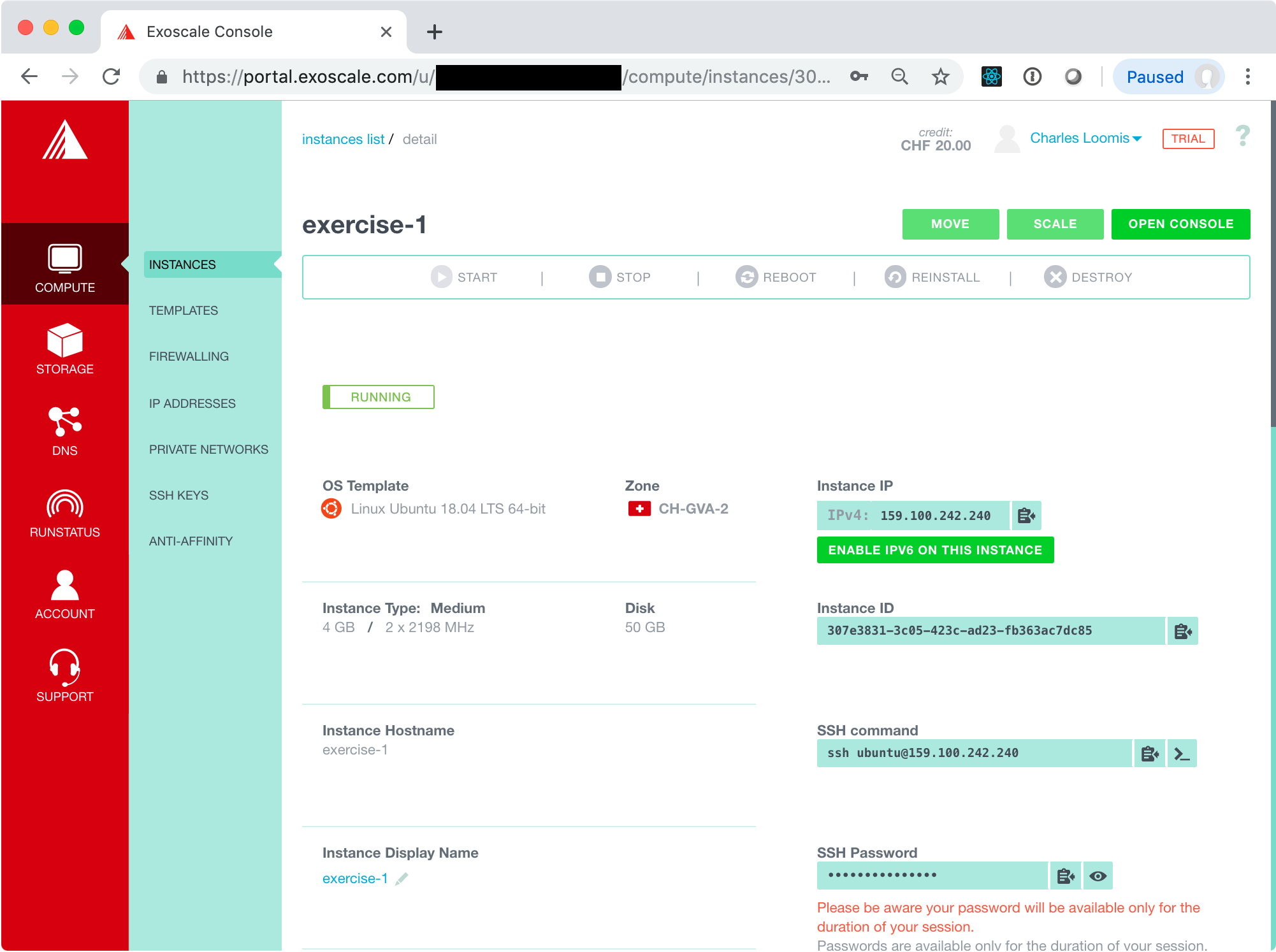Reinstall the instance
Image resolution: width=1276 pixels, height=952 pixels.
[932, 277]
